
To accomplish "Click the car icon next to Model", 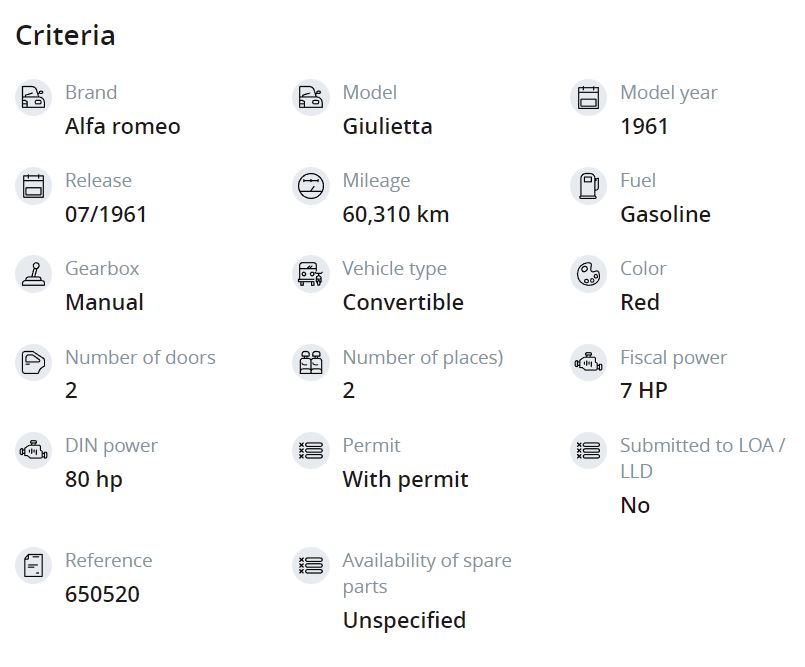I will click(311, 97).
